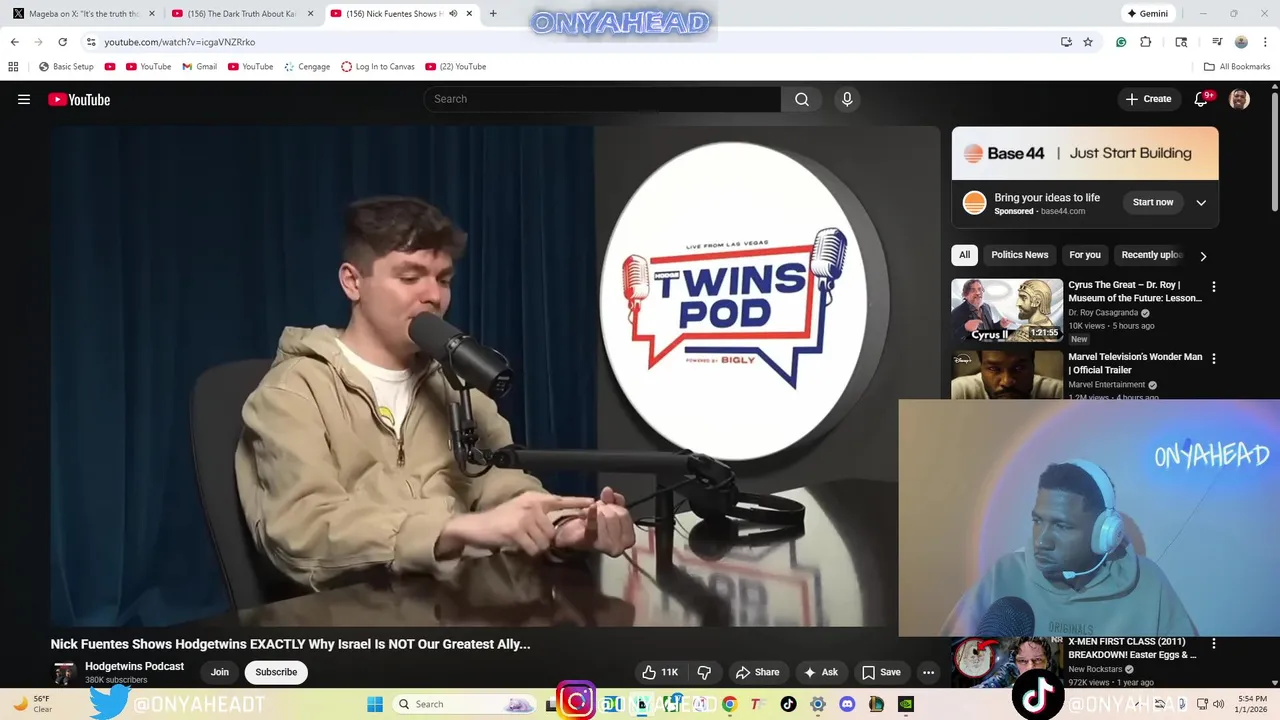
Task: Open the YouTube guide hamburger menu
Action: 24,99
